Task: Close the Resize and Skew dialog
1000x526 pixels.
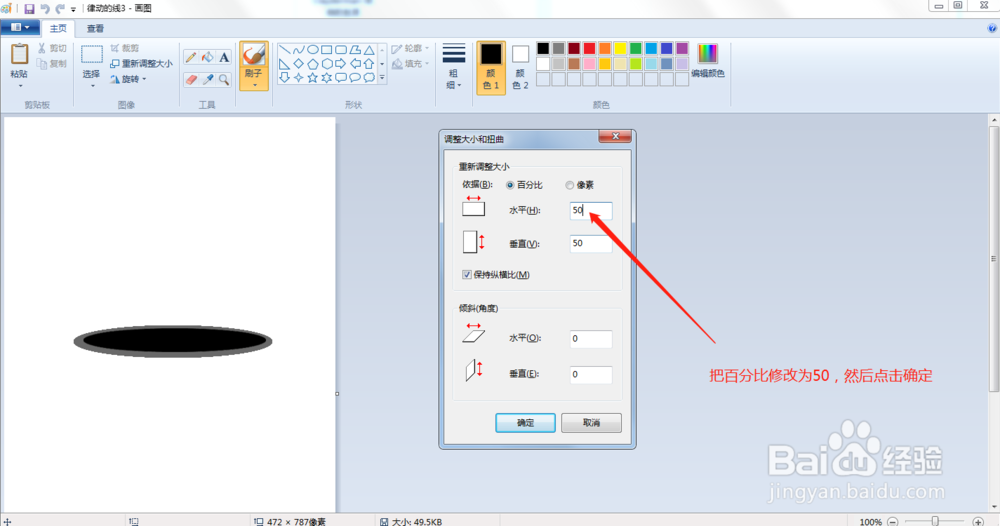Action: click(615, 136)
